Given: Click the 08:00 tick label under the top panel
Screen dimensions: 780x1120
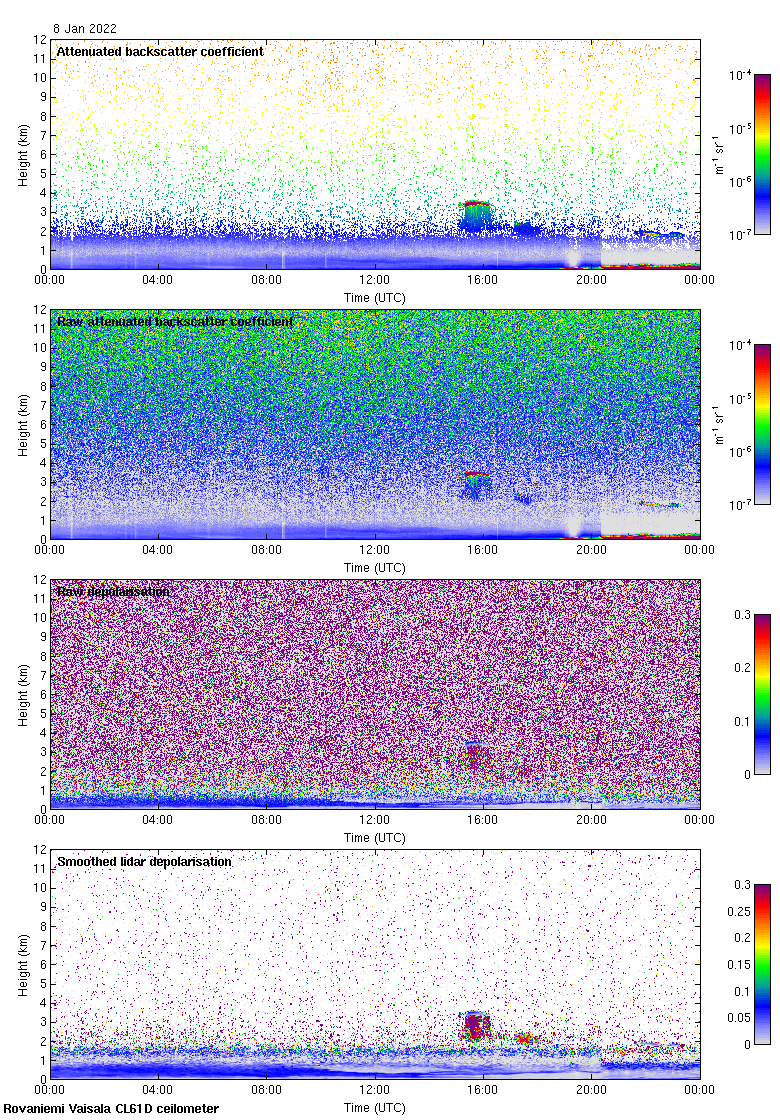Looking at the screenshot, I should tap(266, 280).
